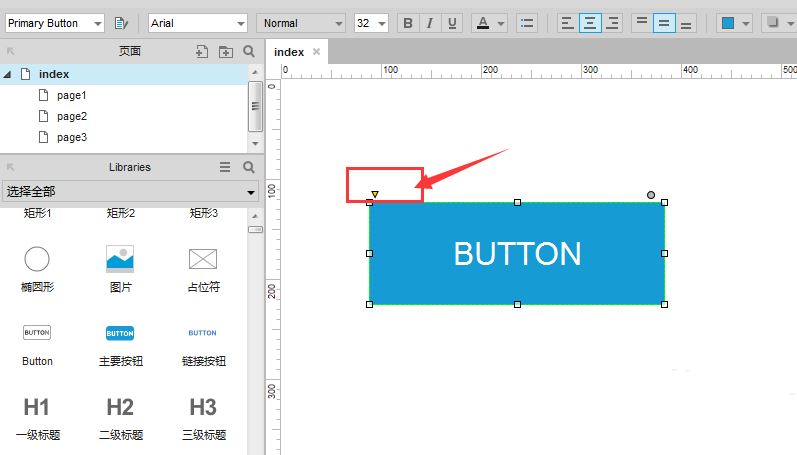Open the 选择全部 library dropdown
This screenshot has height=455, width=797.
pos(131,192)
